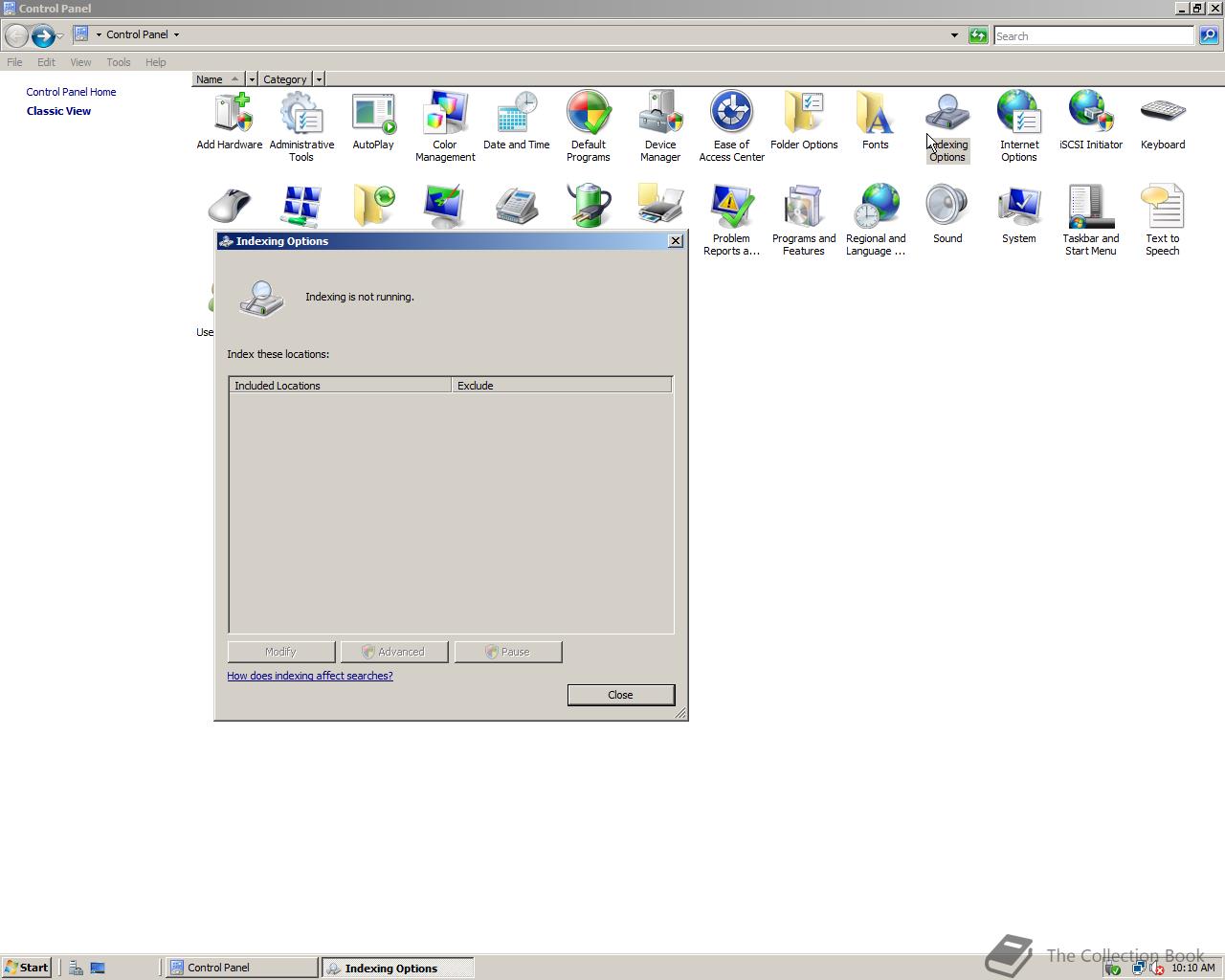The height and width of the screenshot is (980, 1225).
Task: Click the Pause button
Action: [507, 652]
